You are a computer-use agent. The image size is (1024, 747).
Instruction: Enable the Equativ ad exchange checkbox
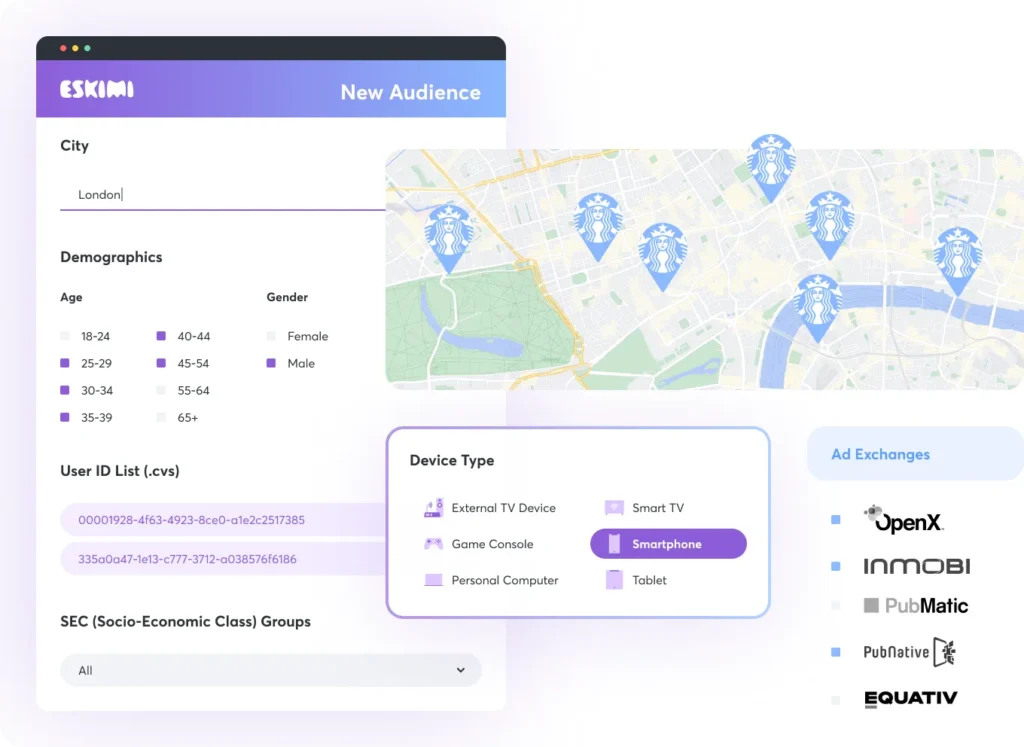tap(835, 700)
